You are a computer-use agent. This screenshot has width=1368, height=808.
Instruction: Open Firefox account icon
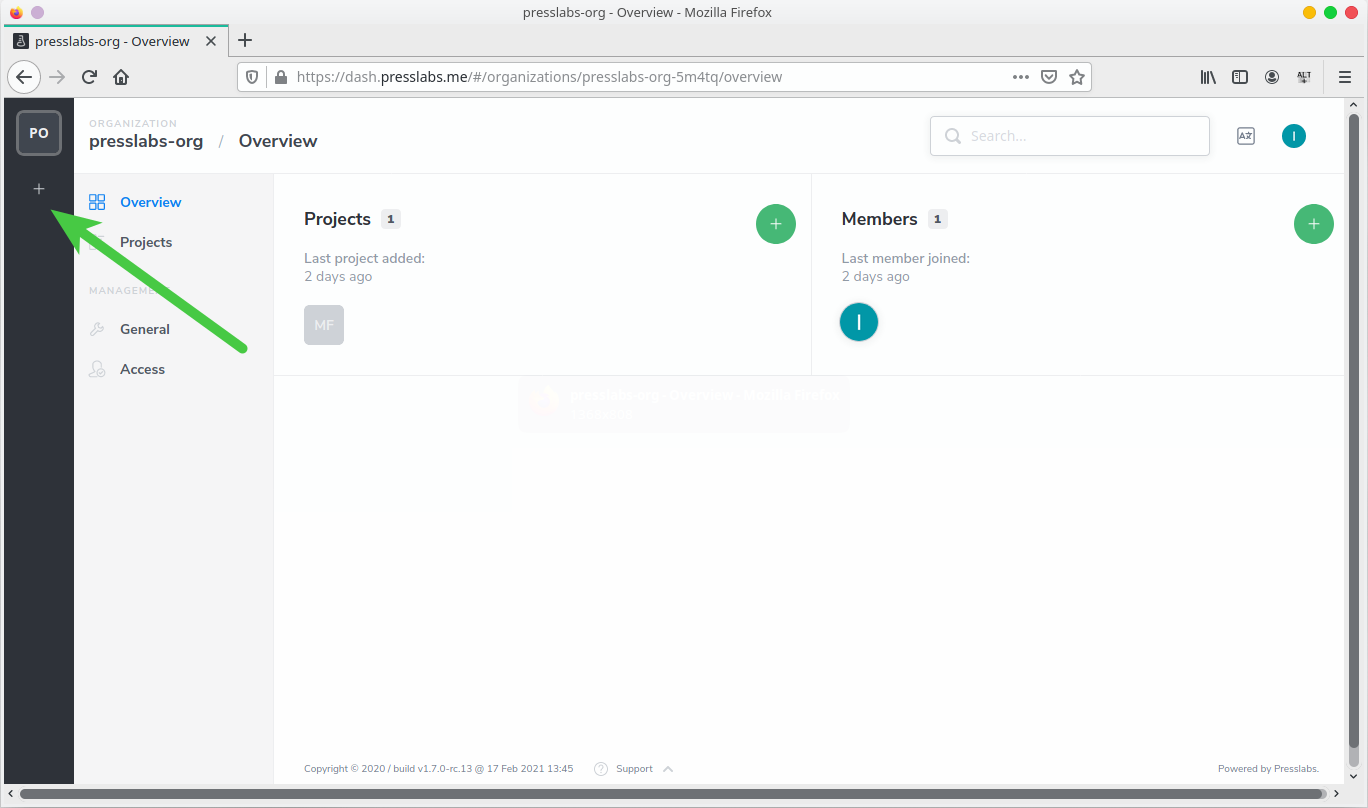click(x=1272, y=77)
